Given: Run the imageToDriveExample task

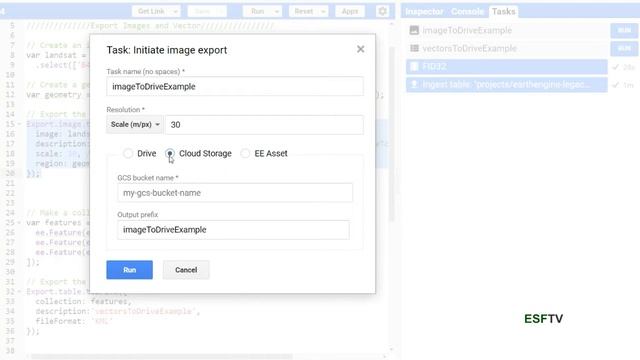Looking at the screenshot, I should click(x=624, y=31).
